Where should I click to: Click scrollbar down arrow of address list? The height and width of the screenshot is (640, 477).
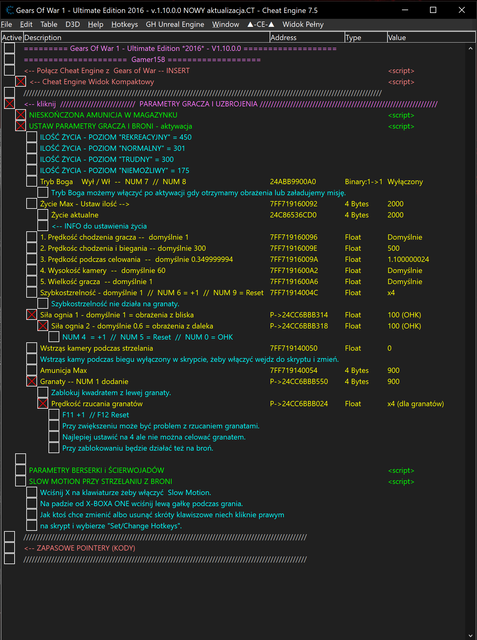point(470,635)
